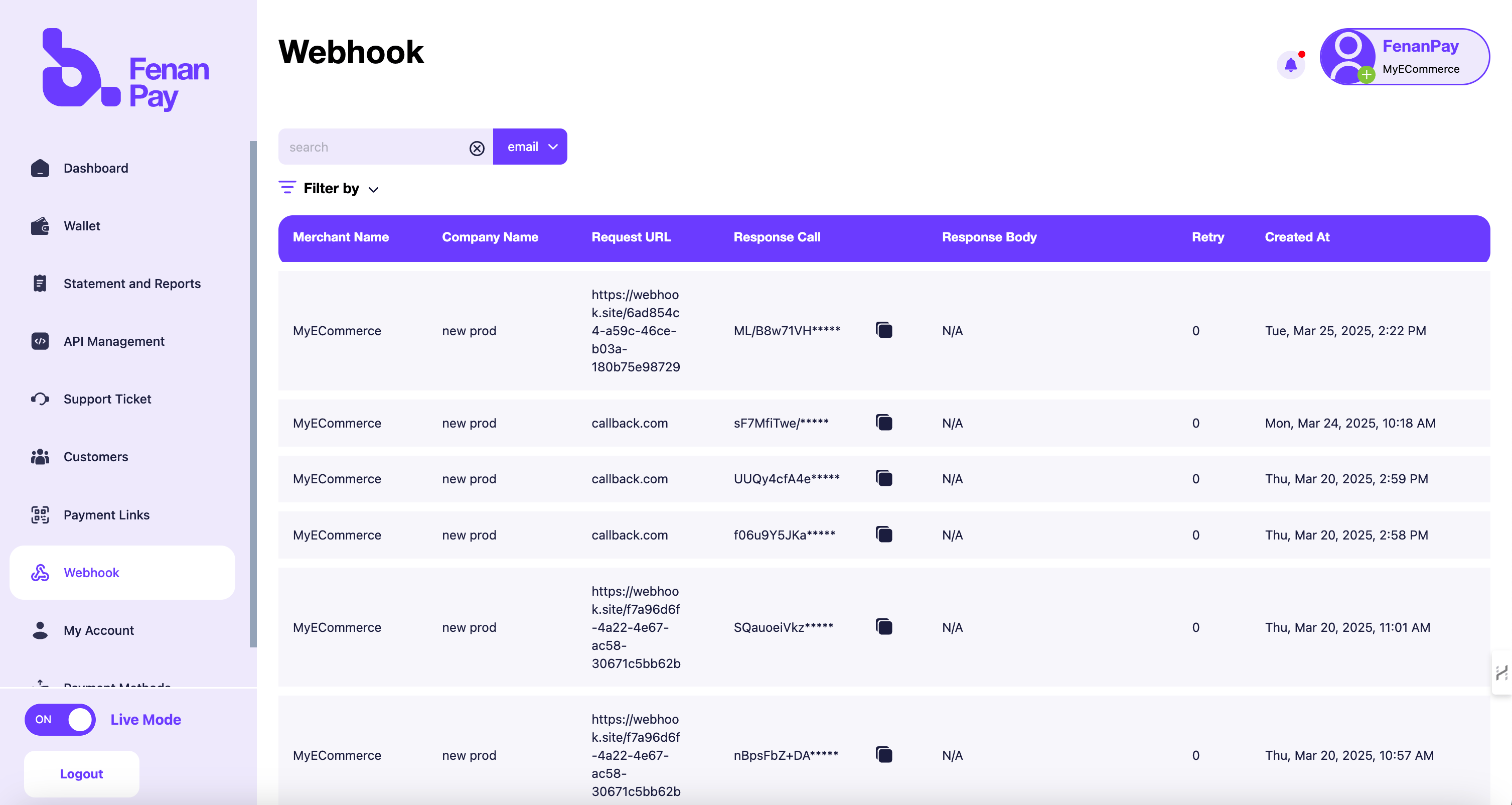Click Response Call column header
Viewport: 1512px width, 805px height.
[777, 237]
